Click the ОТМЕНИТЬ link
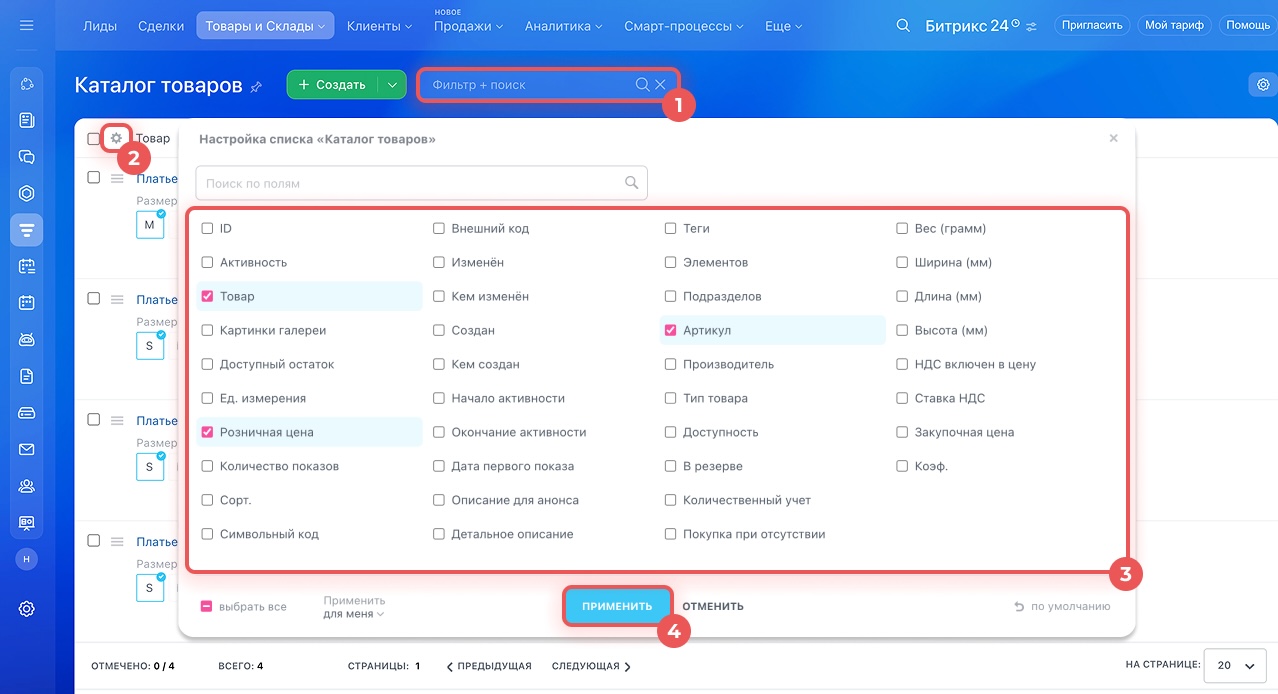This screenshot has width=1278, height=694. point(713,606)
